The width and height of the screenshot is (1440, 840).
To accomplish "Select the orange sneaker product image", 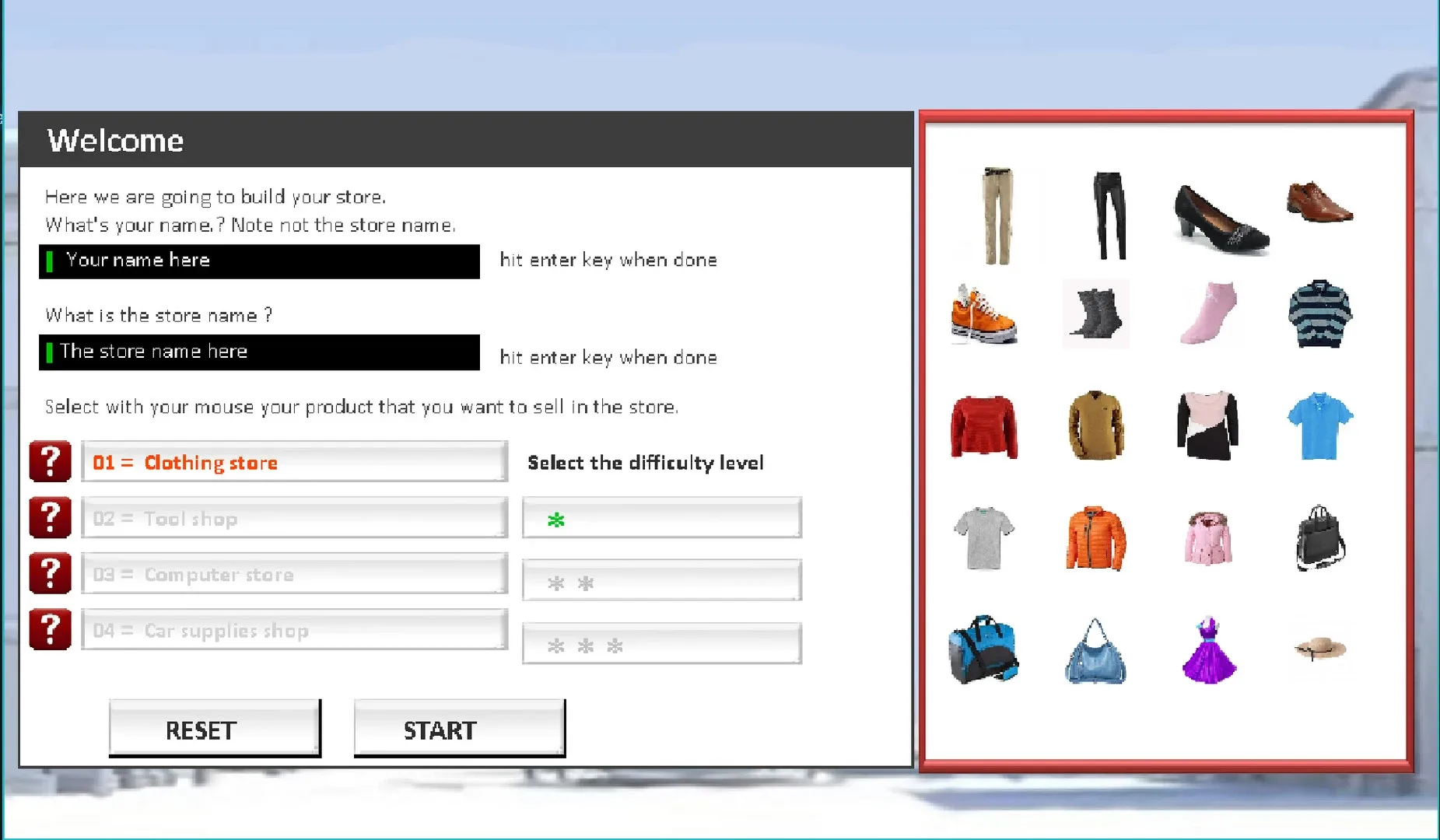I will (x=983, y=314).
